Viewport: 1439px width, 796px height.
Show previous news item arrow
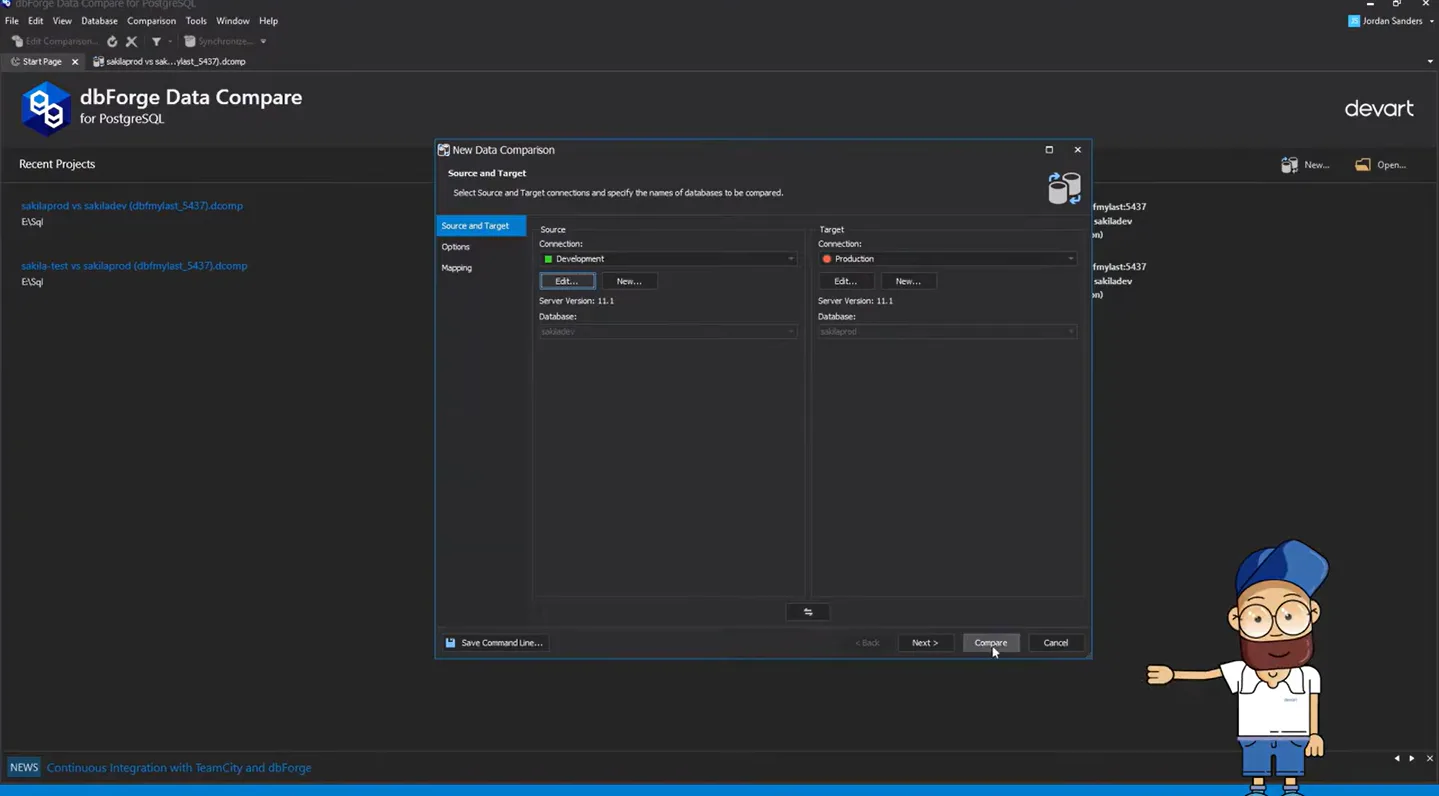[1397, 759]
